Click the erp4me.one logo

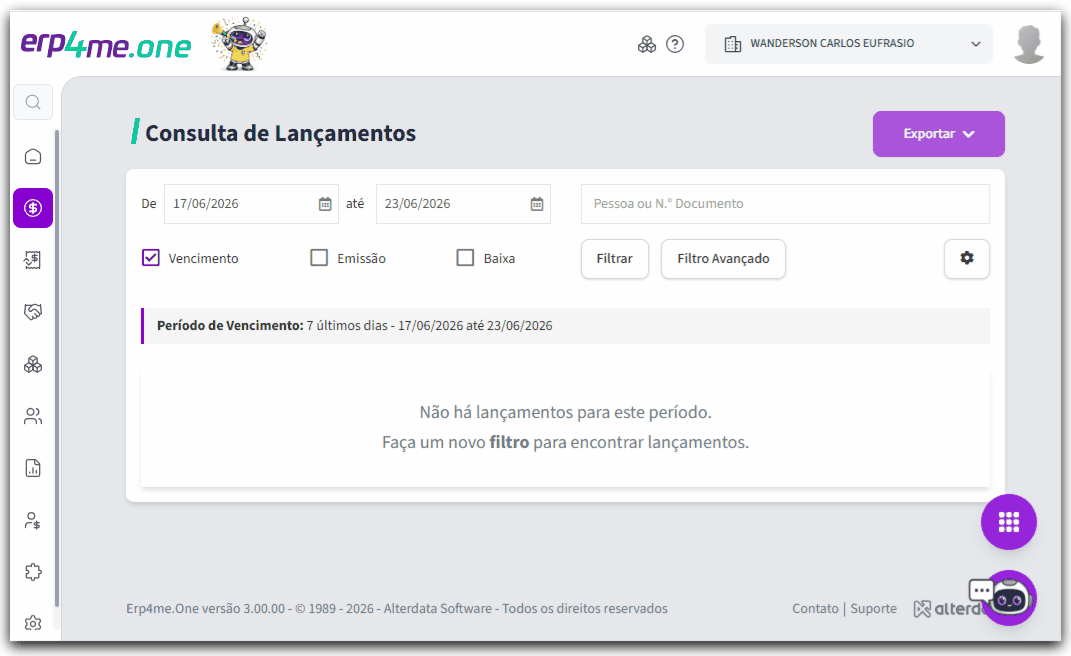click(x=106, y=44)
